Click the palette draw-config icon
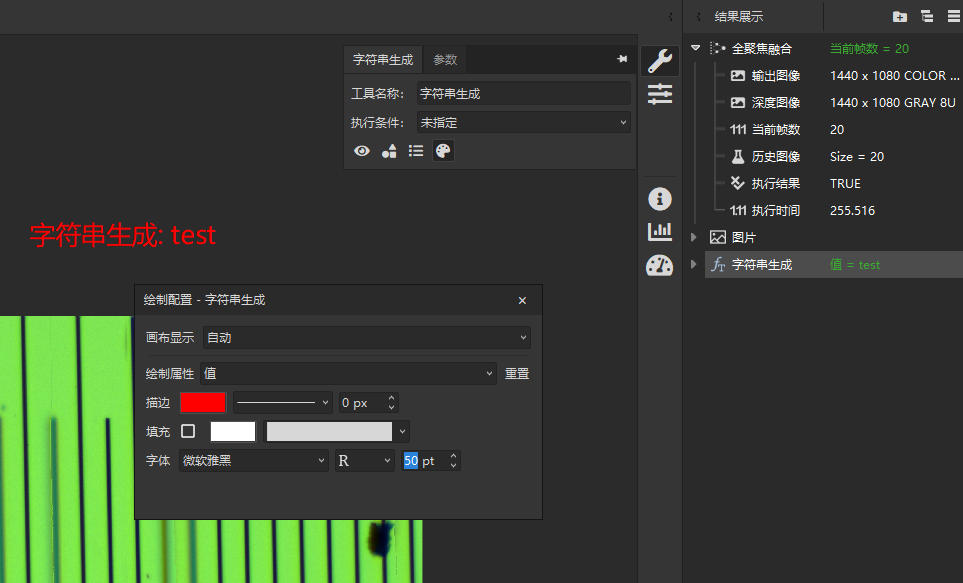Screen dimensions: 963x583 (x=443, y=151)
